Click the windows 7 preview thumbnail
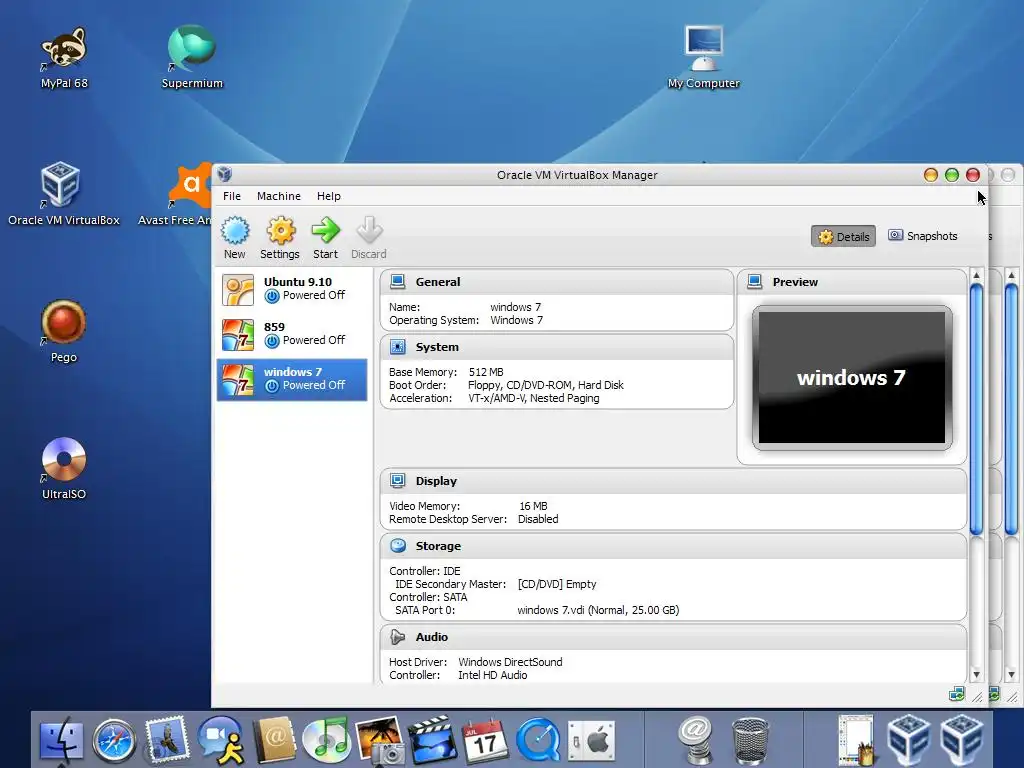Image resolution: width=1024 pixels, height=768 pixels. 852,377
